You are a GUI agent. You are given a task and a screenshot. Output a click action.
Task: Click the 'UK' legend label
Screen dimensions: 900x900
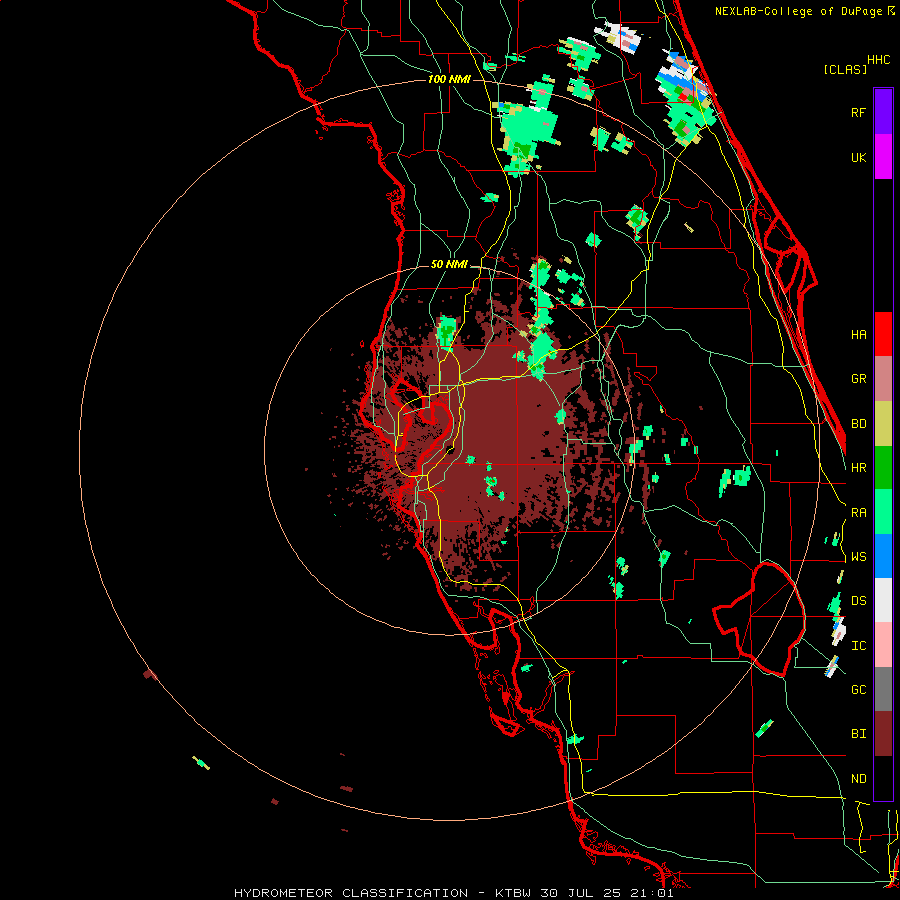click(x=858, y=157)
